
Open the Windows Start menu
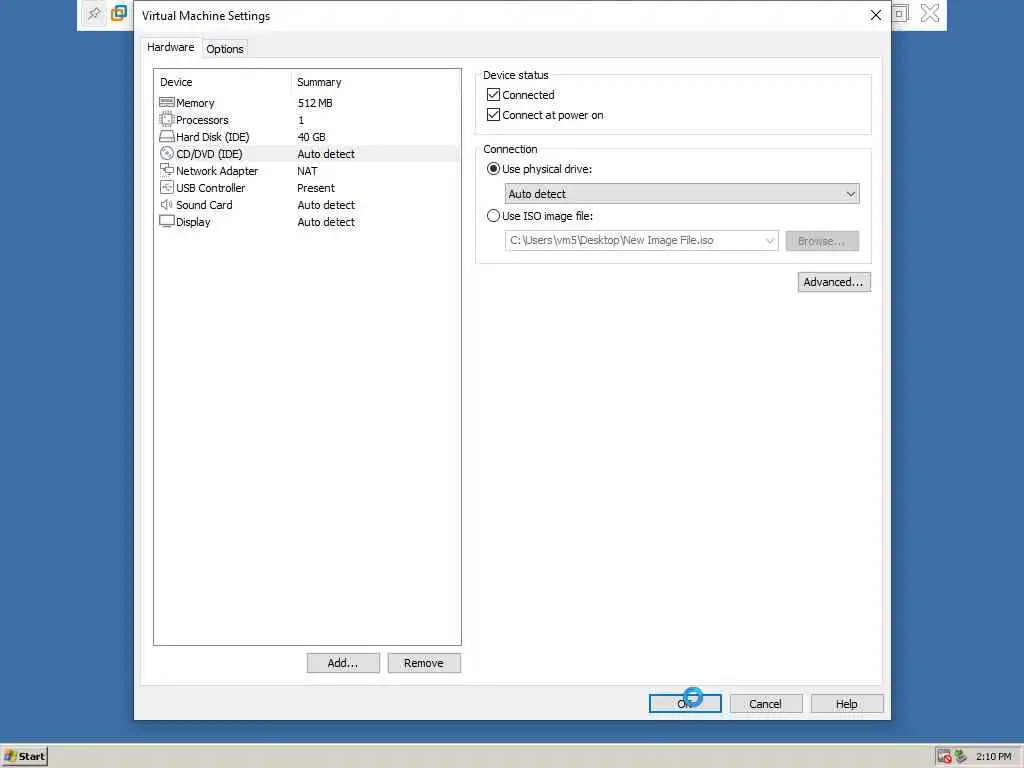[24, 756]
